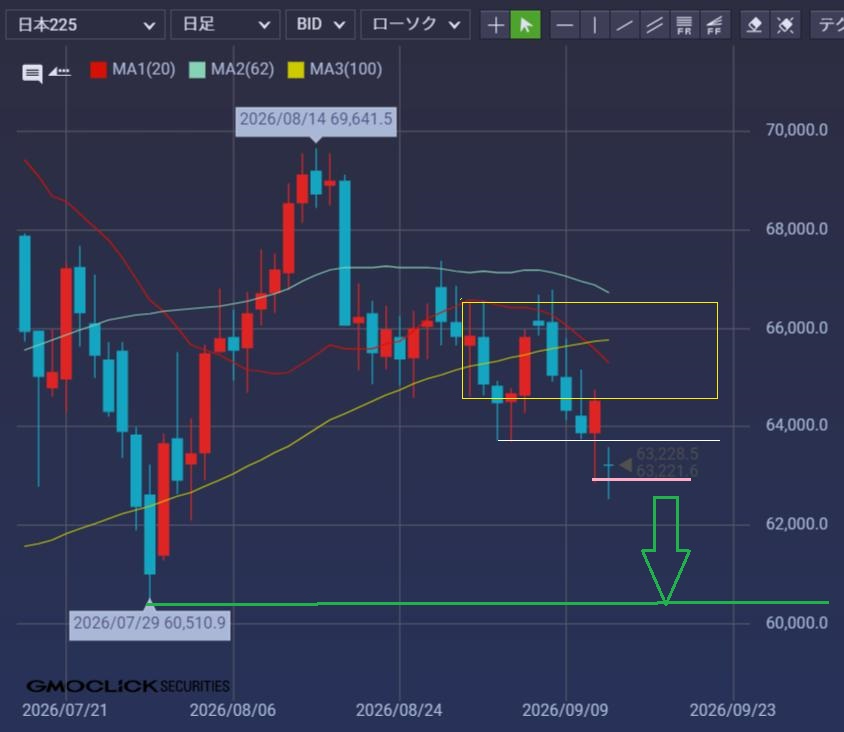Click the 64,000.0 price axis label

pyautogui.click(x=797, y=425)
